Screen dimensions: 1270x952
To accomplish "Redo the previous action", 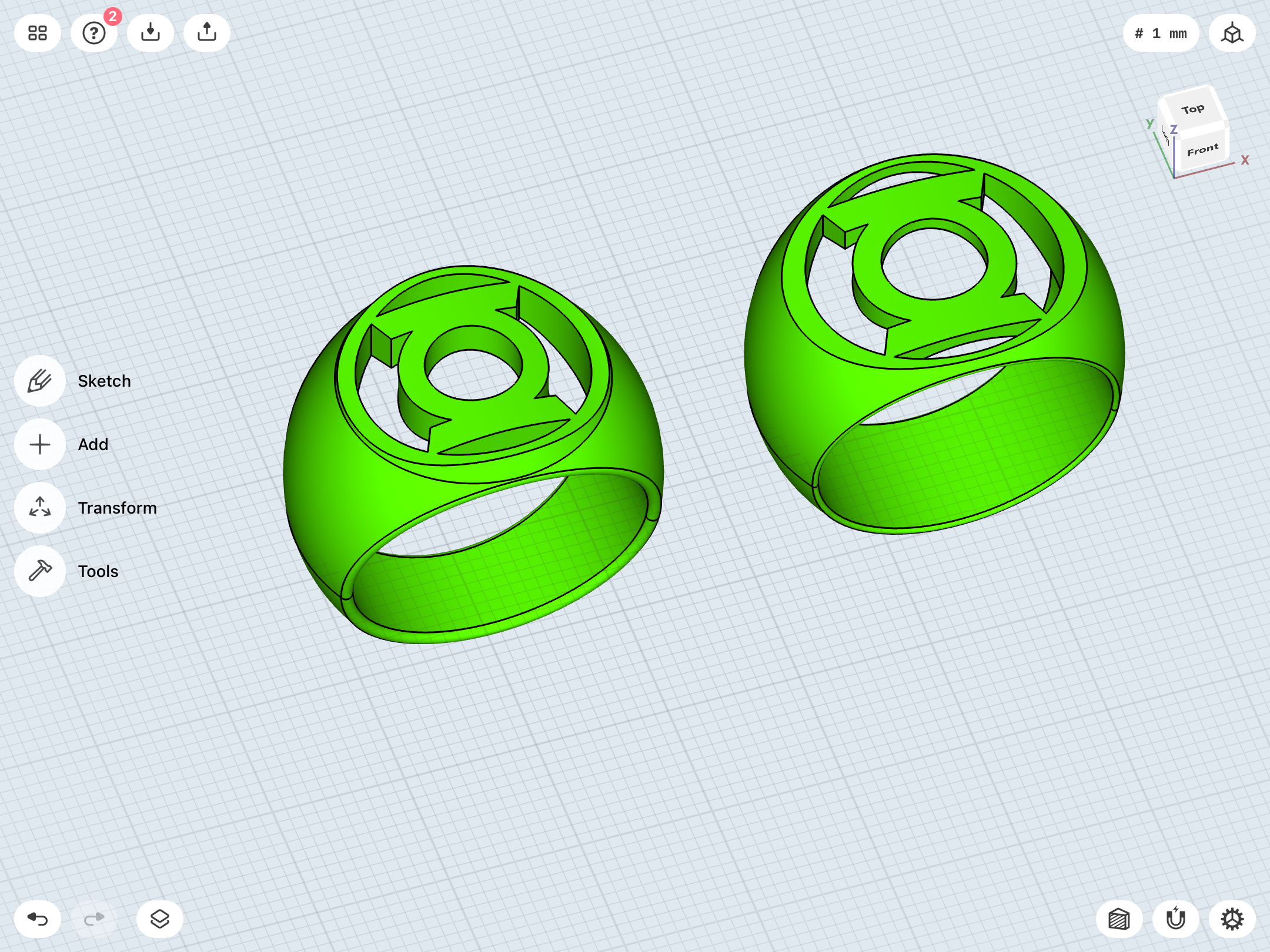I will pyautogui.click(x=94, y=919).
